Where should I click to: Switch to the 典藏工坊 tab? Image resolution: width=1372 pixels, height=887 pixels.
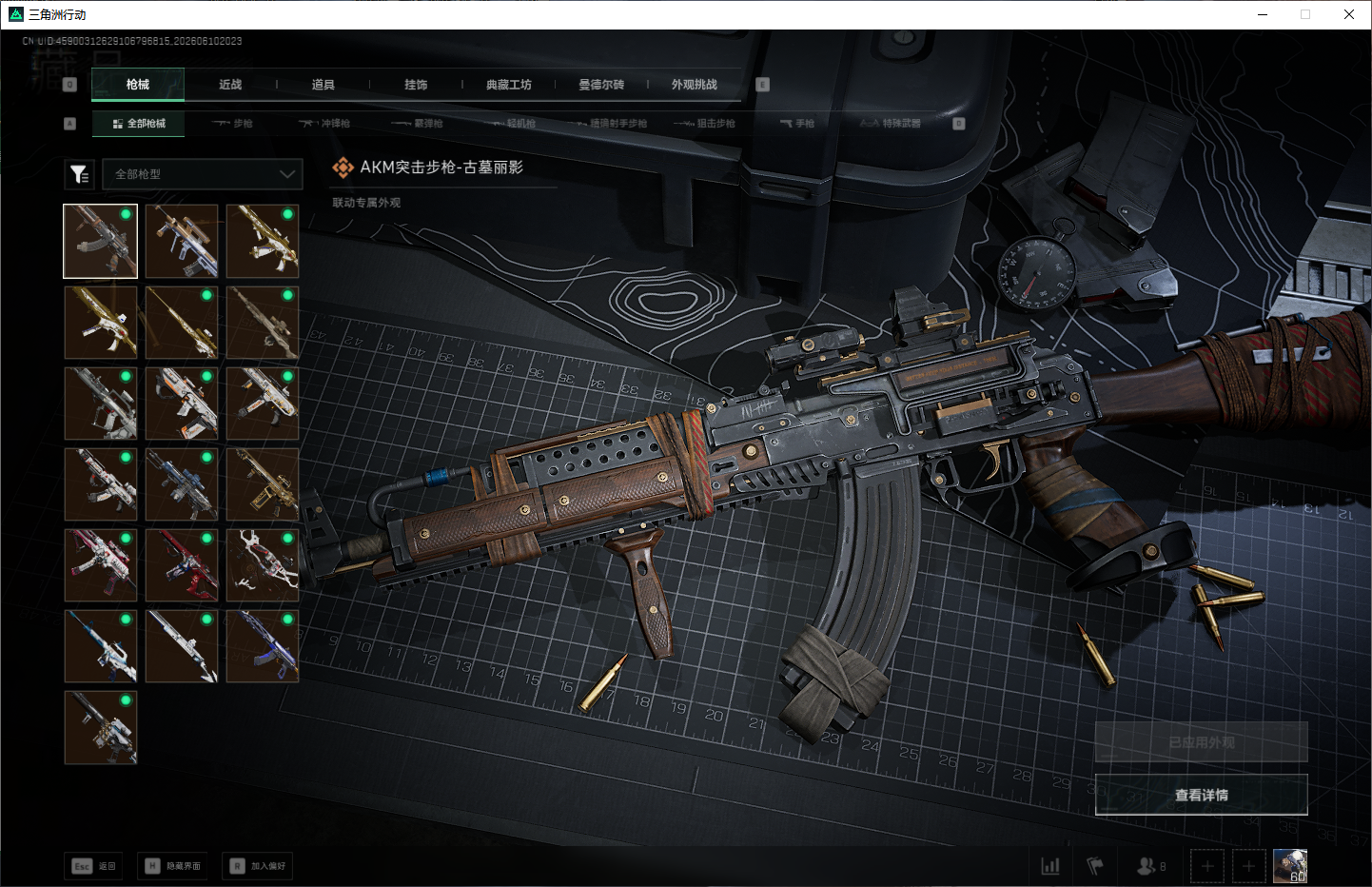509,85
